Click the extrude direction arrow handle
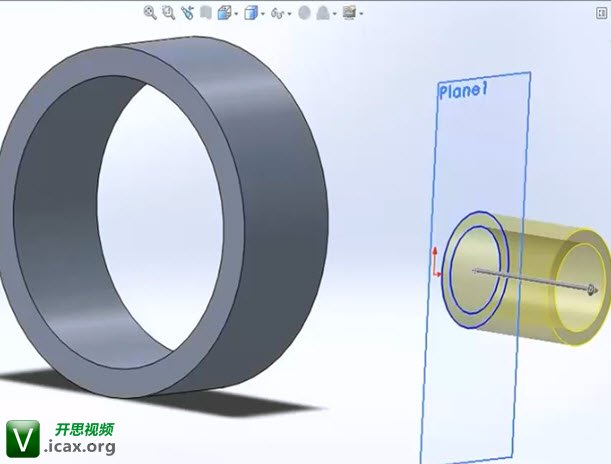 click(x=591, y=289)
